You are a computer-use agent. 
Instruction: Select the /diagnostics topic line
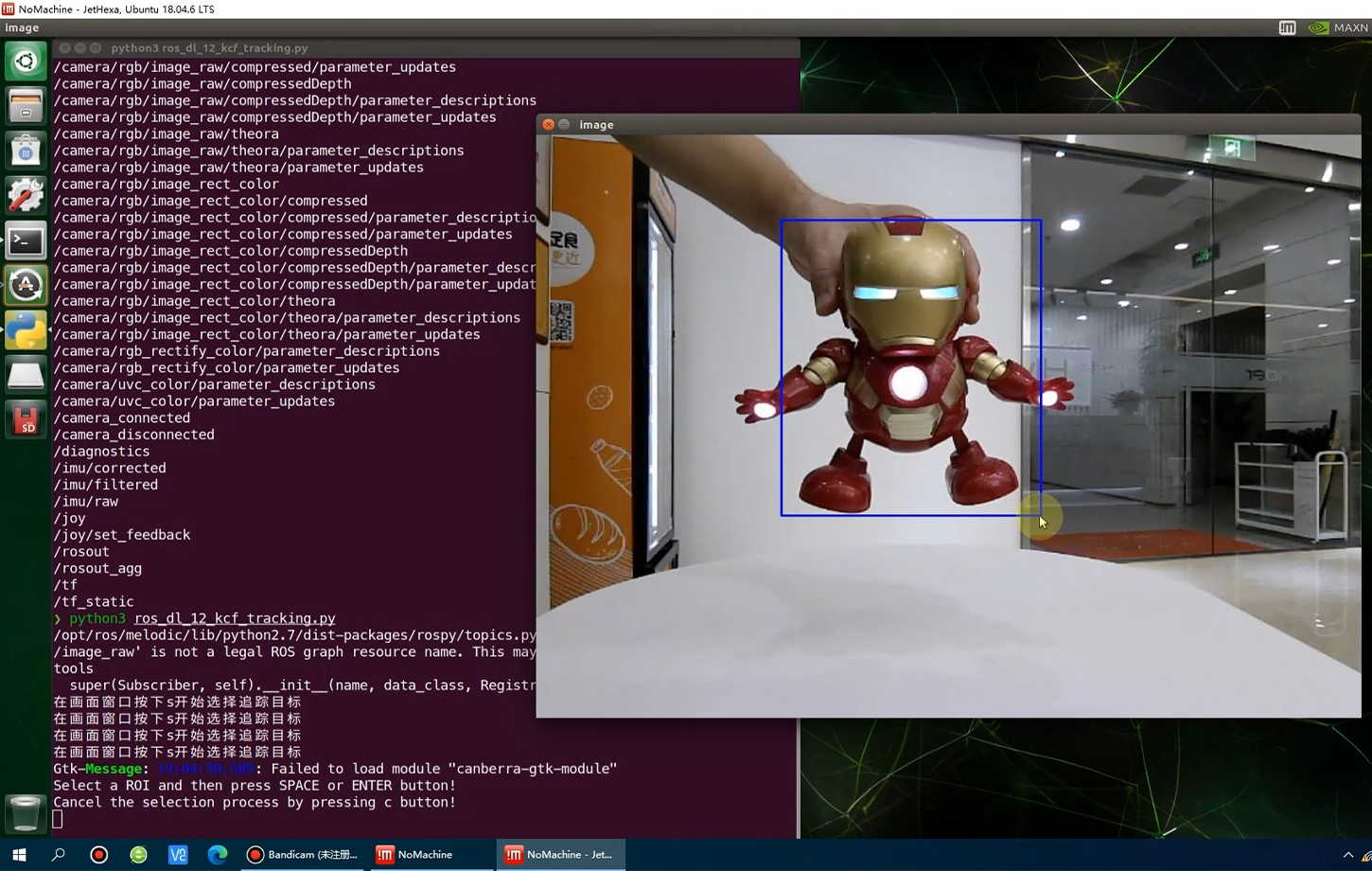101,451
